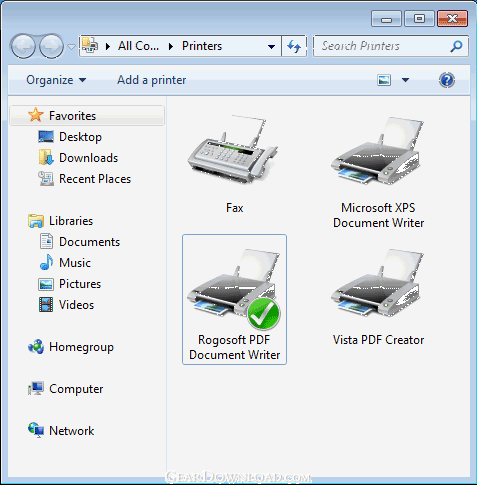Screen dimensions: 477x485
Task: Click the change view icon
Action: [x=384, y=80]
